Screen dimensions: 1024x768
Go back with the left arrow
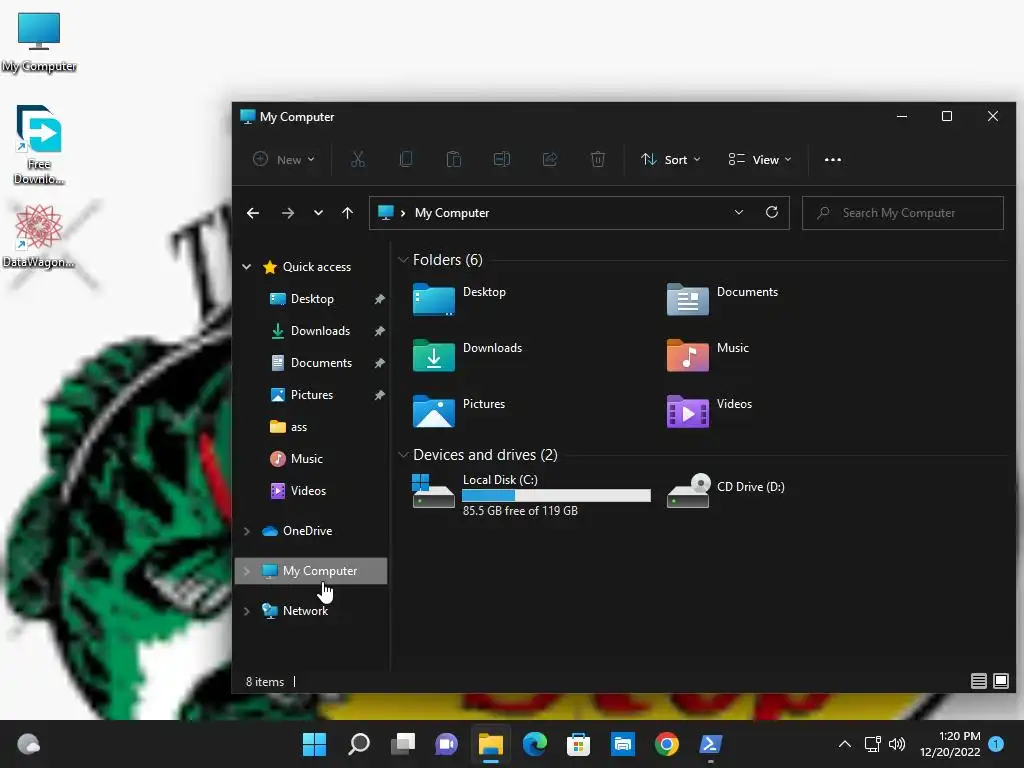253,213
